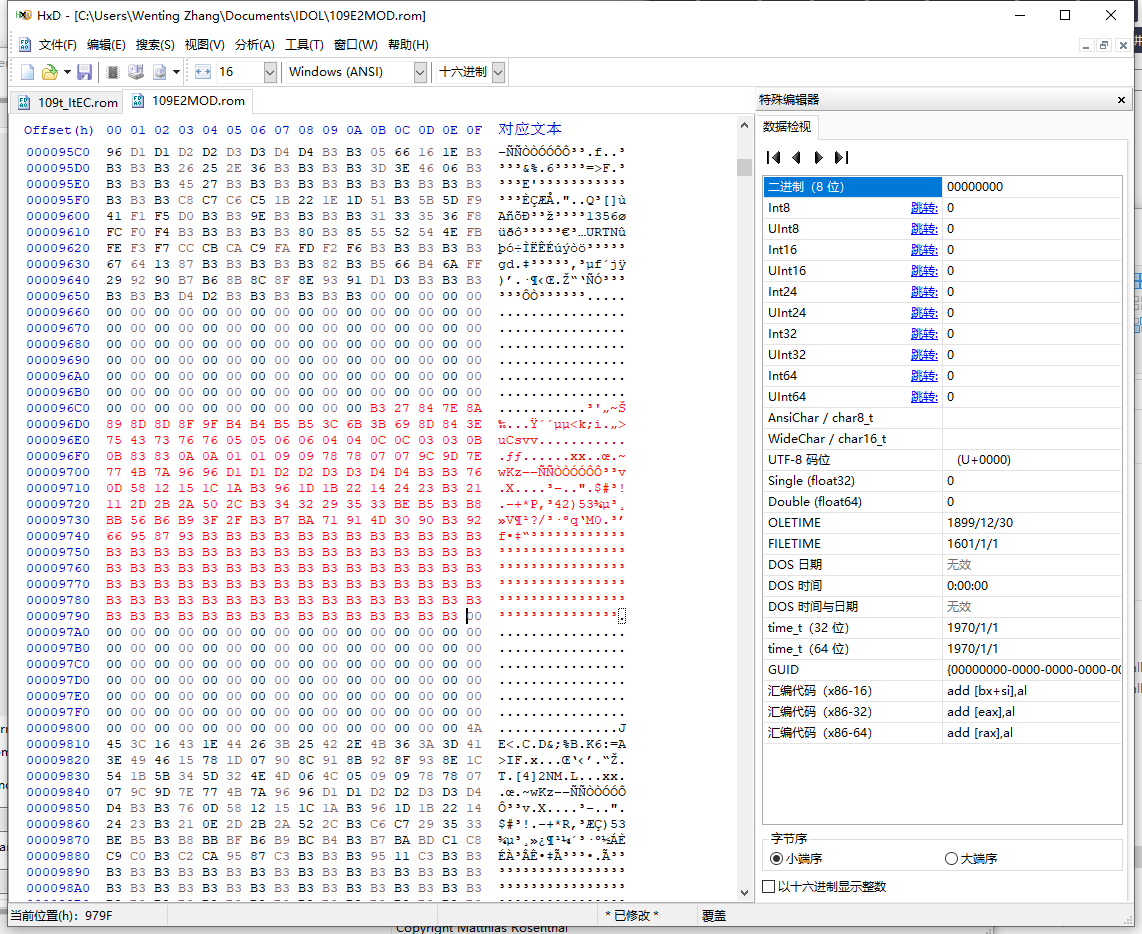Image resolution: width=1142 pixels, height=934 pixels.
Task: Open the 帮助(H) menu
Action: (x=408, y=44)
